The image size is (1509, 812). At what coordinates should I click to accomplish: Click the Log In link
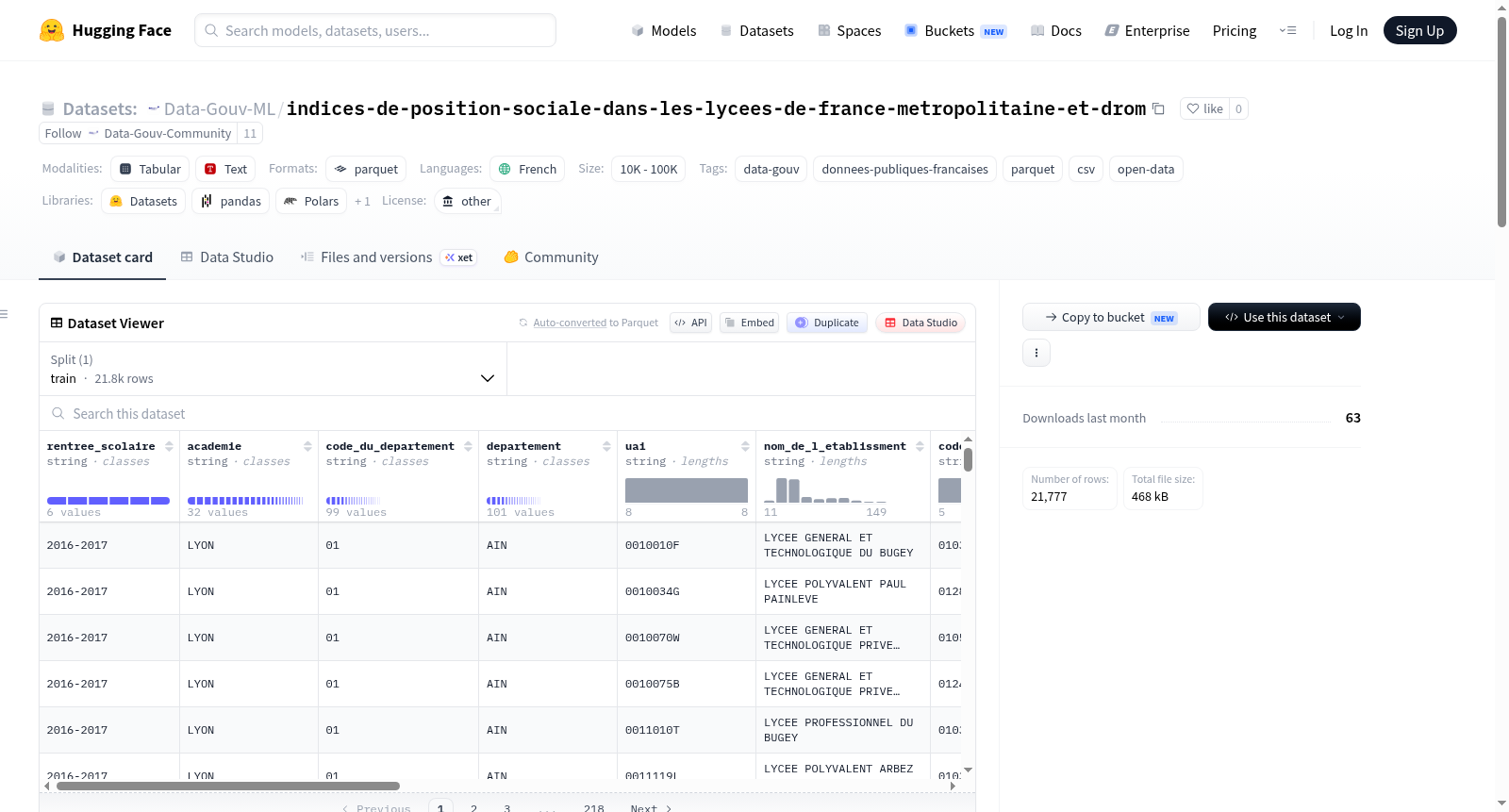click(x=1349, y=30)
